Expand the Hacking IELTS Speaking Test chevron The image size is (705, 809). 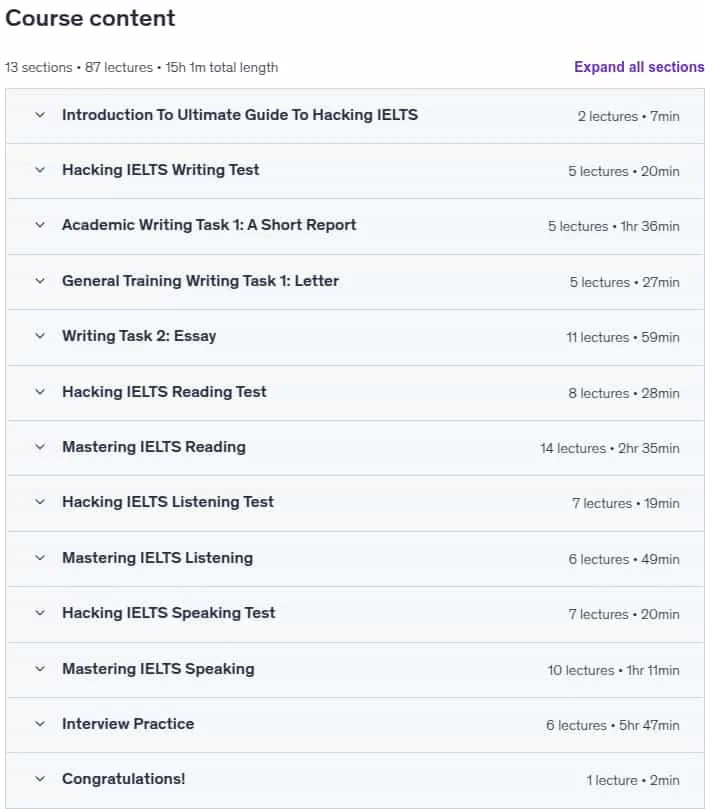click(x=40, y=613)
